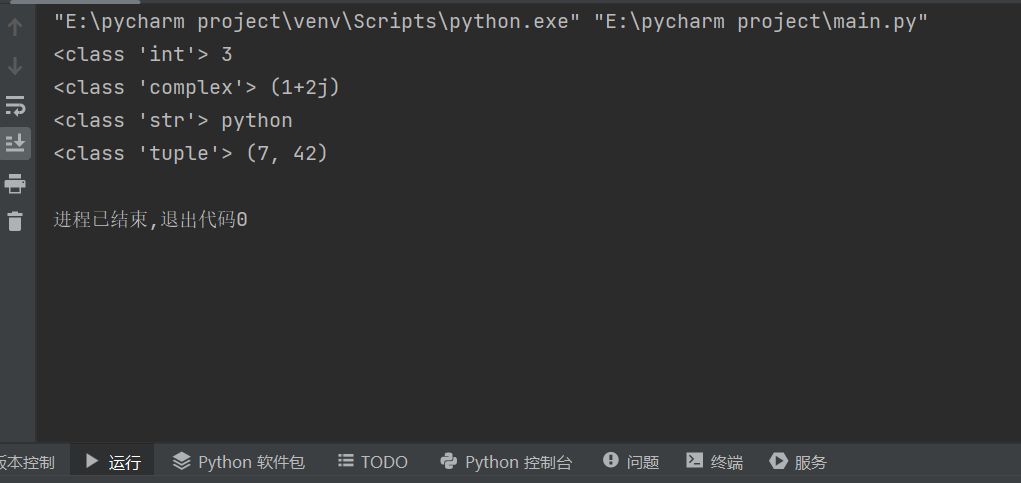1021x483 pixels.
Task: Clear all console output with trash icon
Action: [15, 221]
